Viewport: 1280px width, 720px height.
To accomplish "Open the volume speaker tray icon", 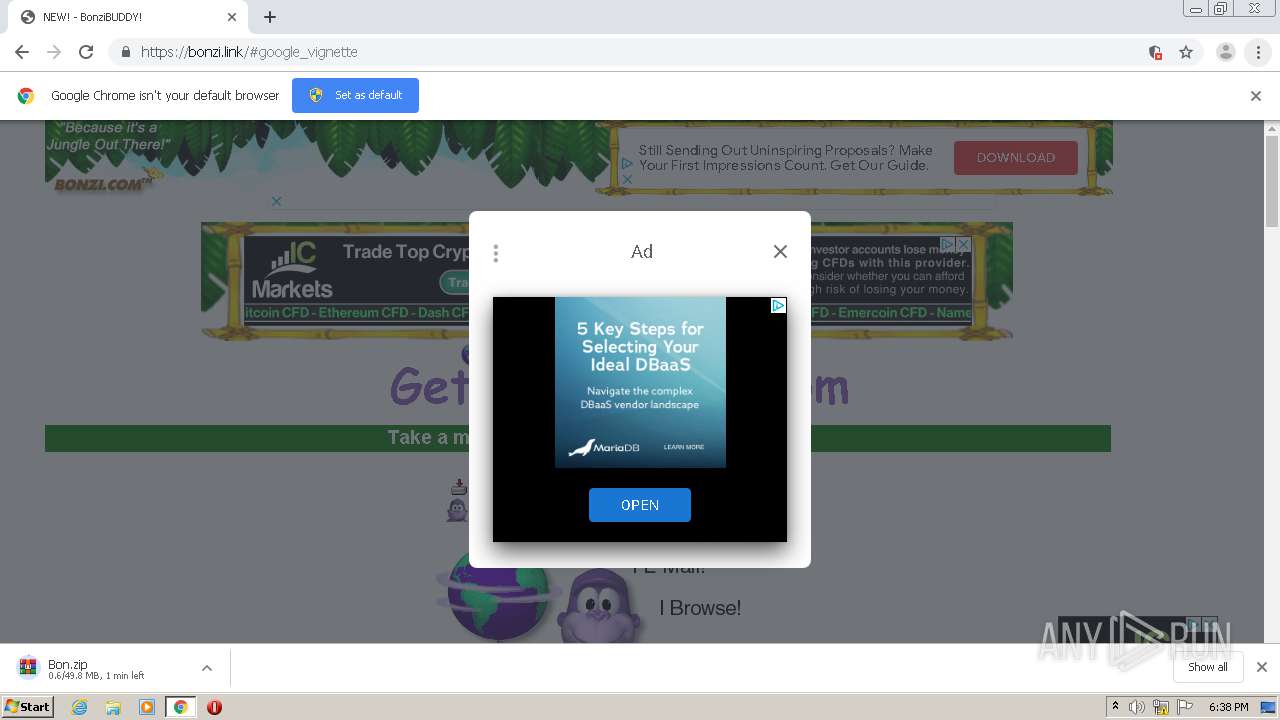I will [1137, 707].
